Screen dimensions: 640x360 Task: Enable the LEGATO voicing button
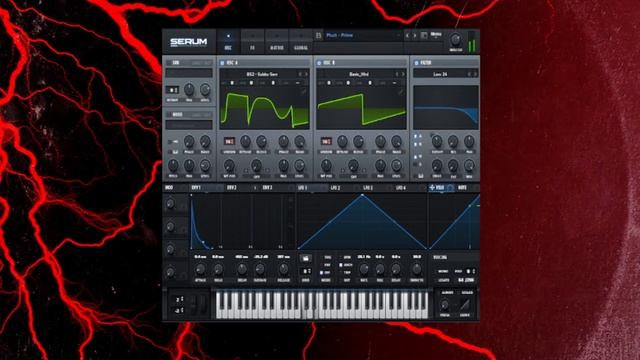pyautogui.click(x=444, y=280)
